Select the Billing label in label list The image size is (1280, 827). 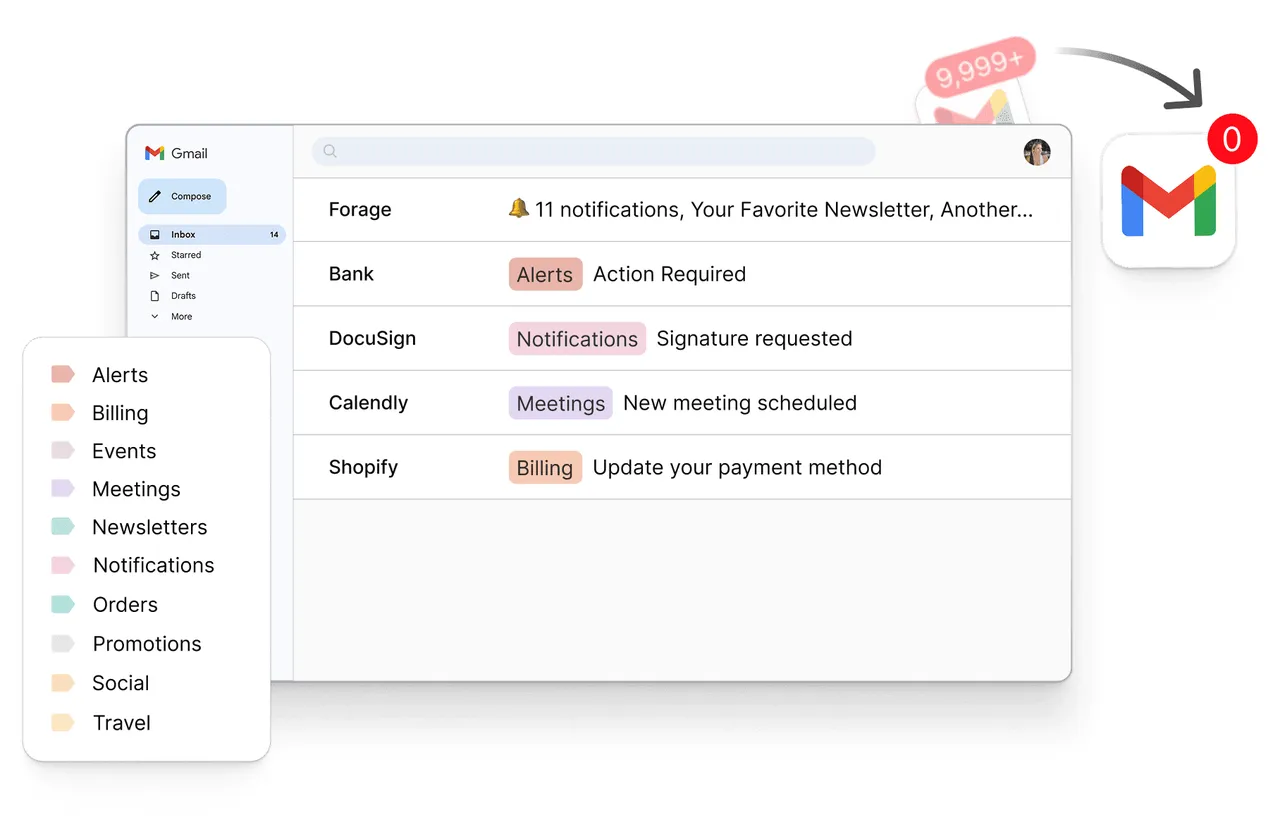[x=100, y=413]
